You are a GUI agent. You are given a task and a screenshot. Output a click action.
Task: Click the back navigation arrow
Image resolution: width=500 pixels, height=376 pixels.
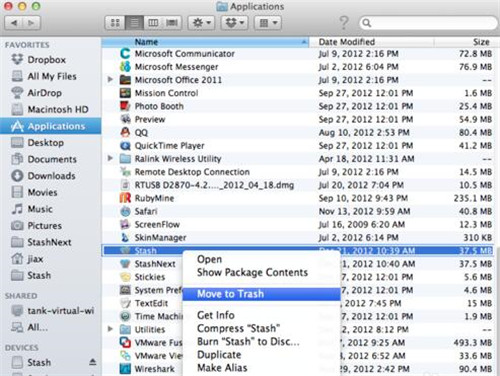click(14, 23)
